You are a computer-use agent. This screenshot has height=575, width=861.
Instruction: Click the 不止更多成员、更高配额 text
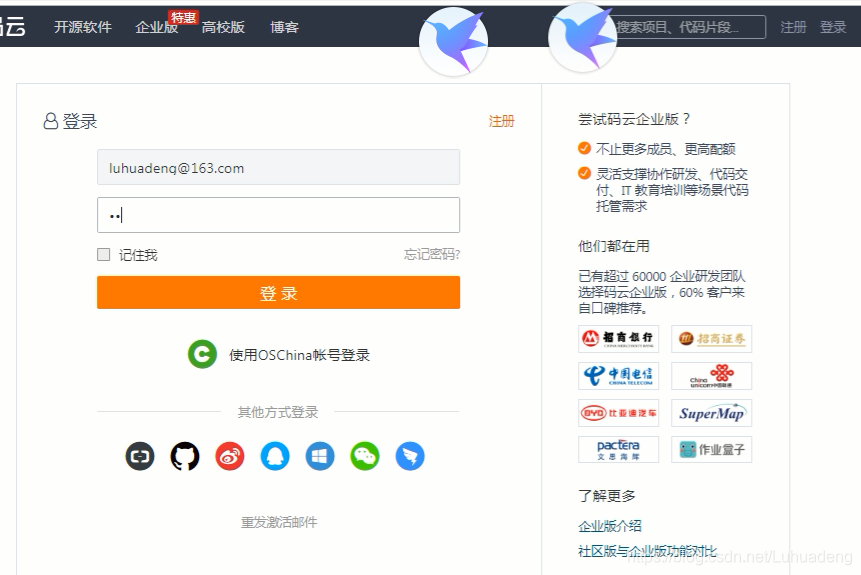tap(666, 149)
